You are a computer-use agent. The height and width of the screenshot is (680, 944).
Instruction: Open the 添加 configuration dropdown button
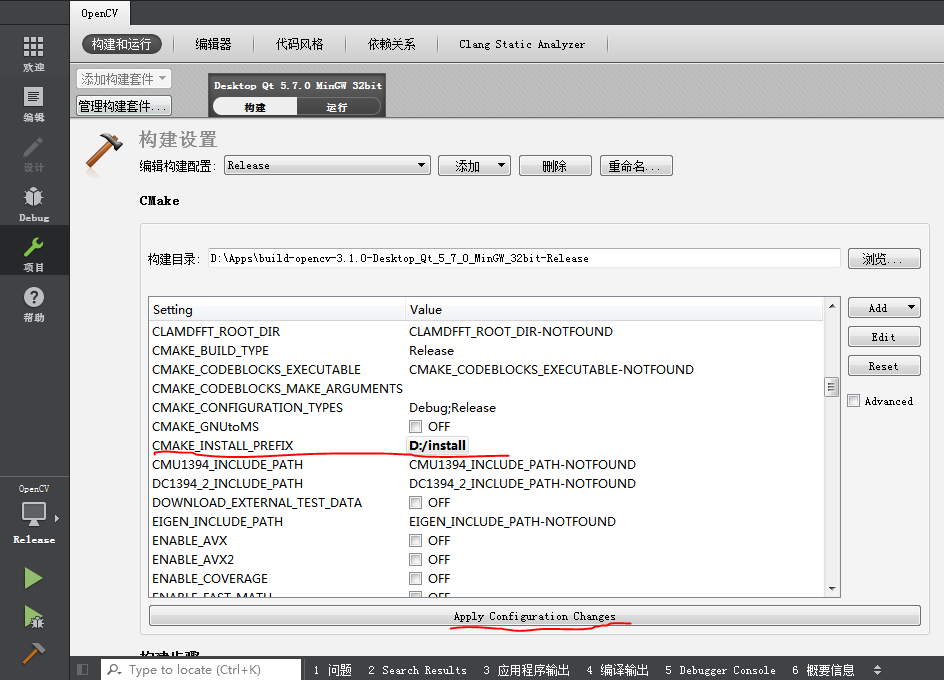(x=474, y=166)
